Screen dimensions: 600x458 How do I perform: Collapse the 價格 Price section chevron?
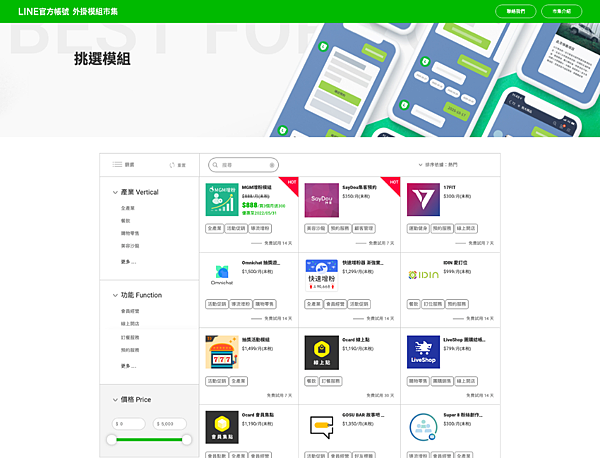pyautogui.click(x=115, y=400)
